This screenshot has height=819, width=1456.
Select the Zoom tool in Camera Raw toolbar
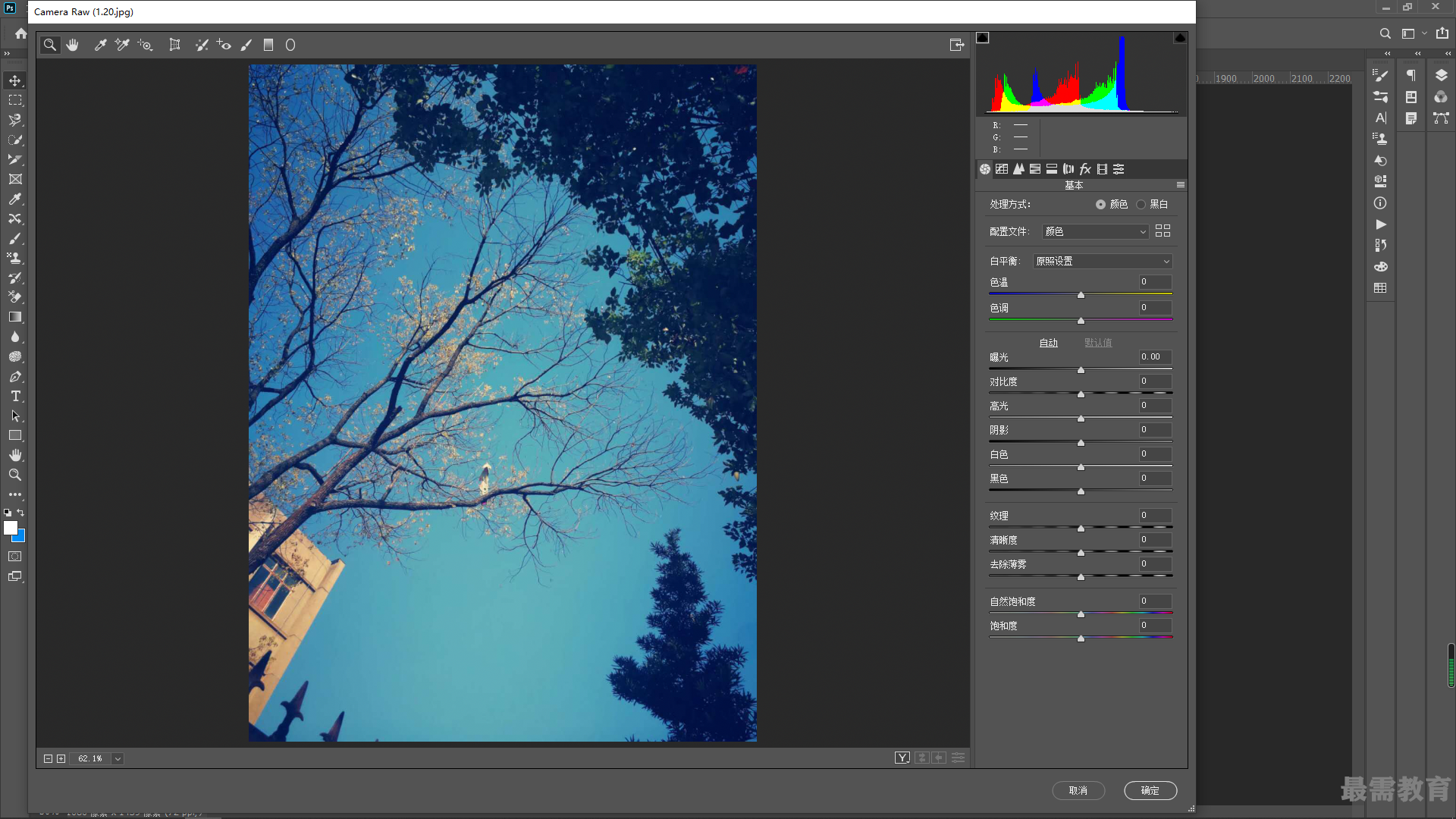tap(50, 45)
